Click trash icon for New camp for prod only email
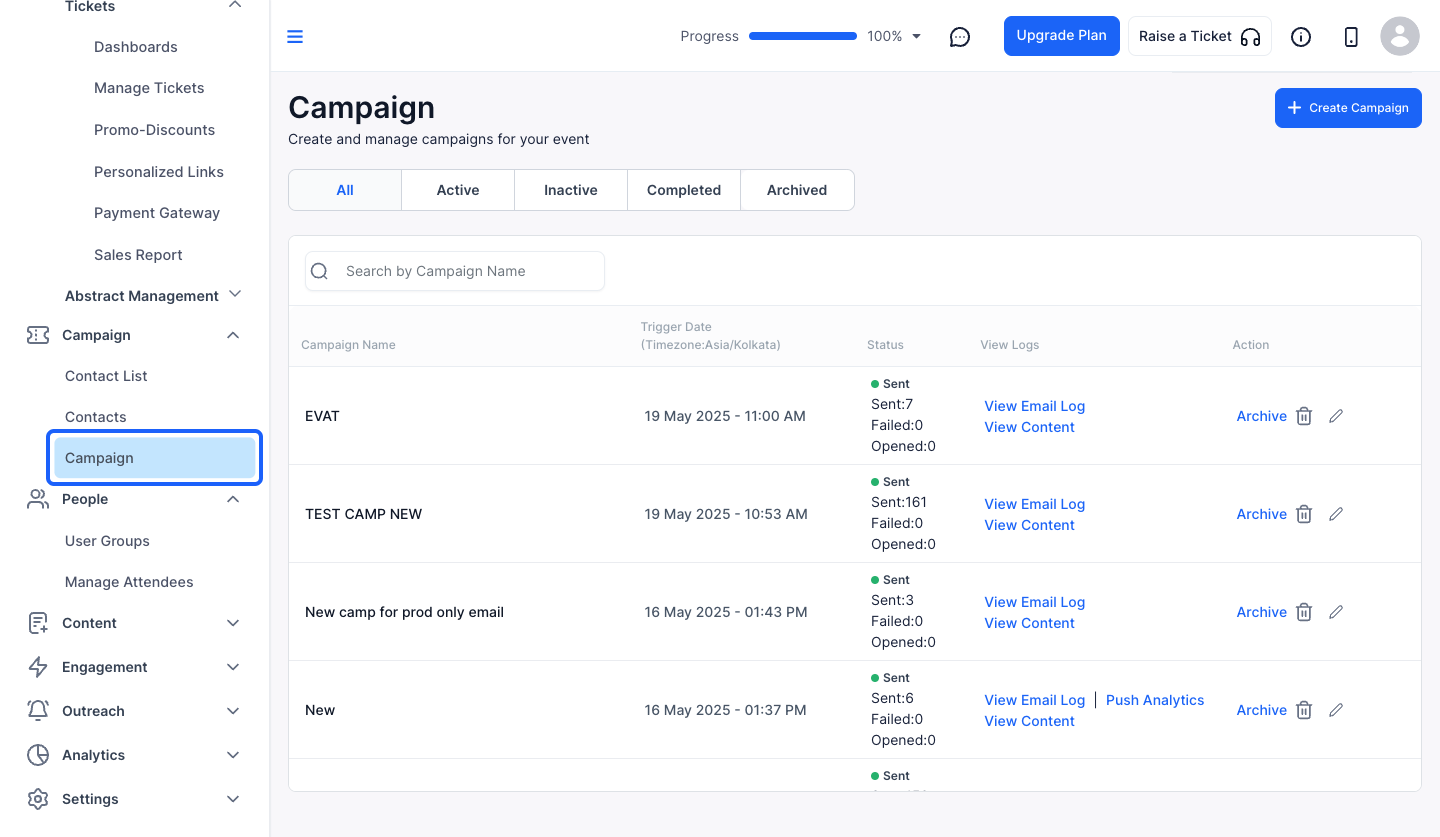 click(1304, 612)
